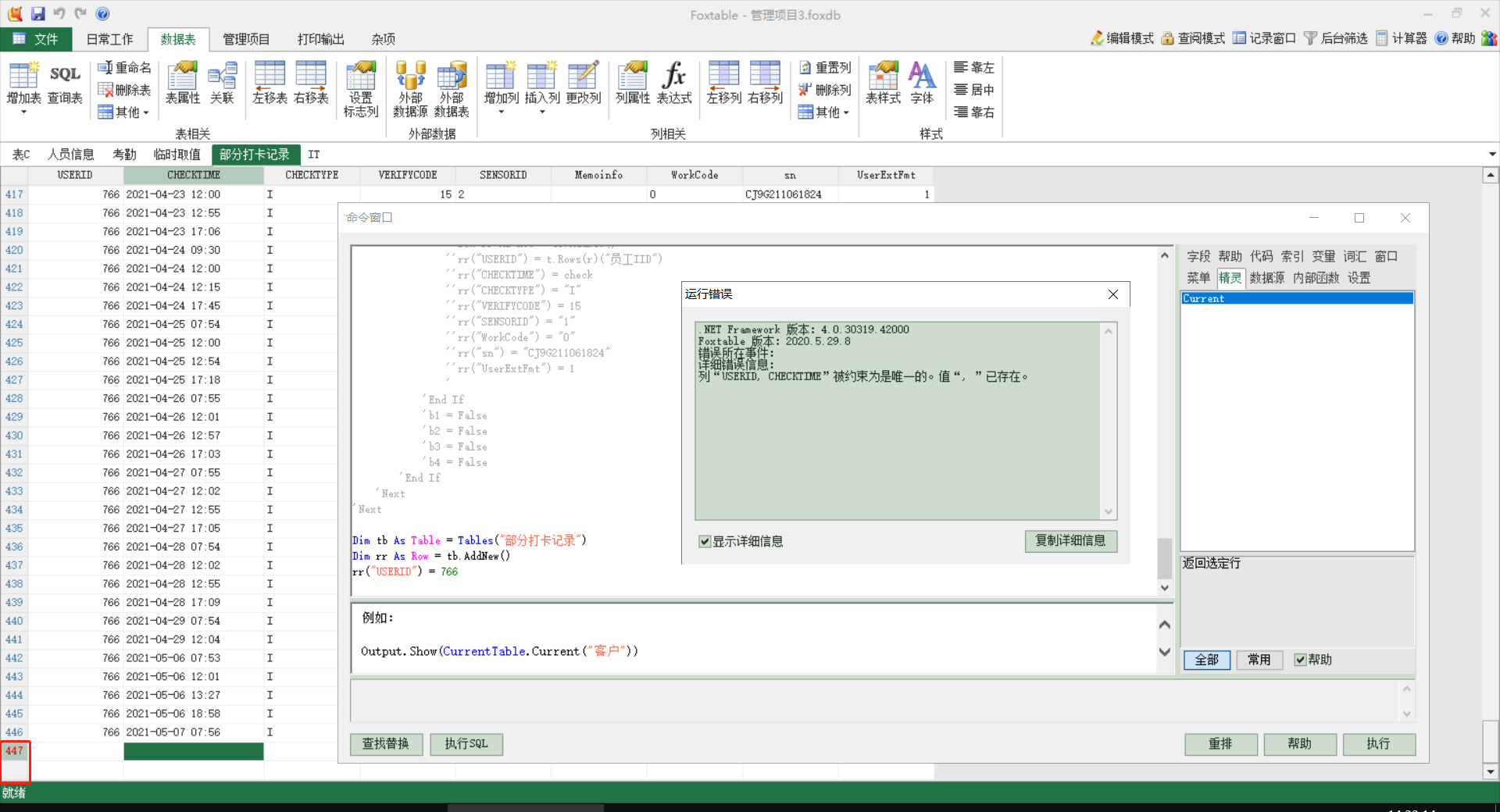Click the code editor vertical scrollbar thumb
Viewport: 1500px width, 812px height.
pos(1164,557)
